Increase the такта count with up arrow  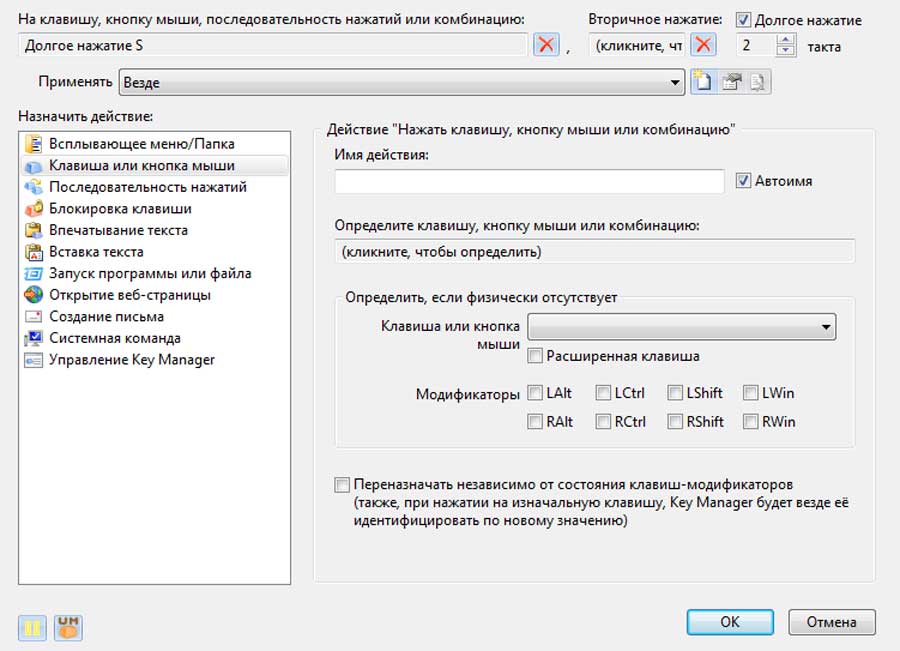(786, 39)
